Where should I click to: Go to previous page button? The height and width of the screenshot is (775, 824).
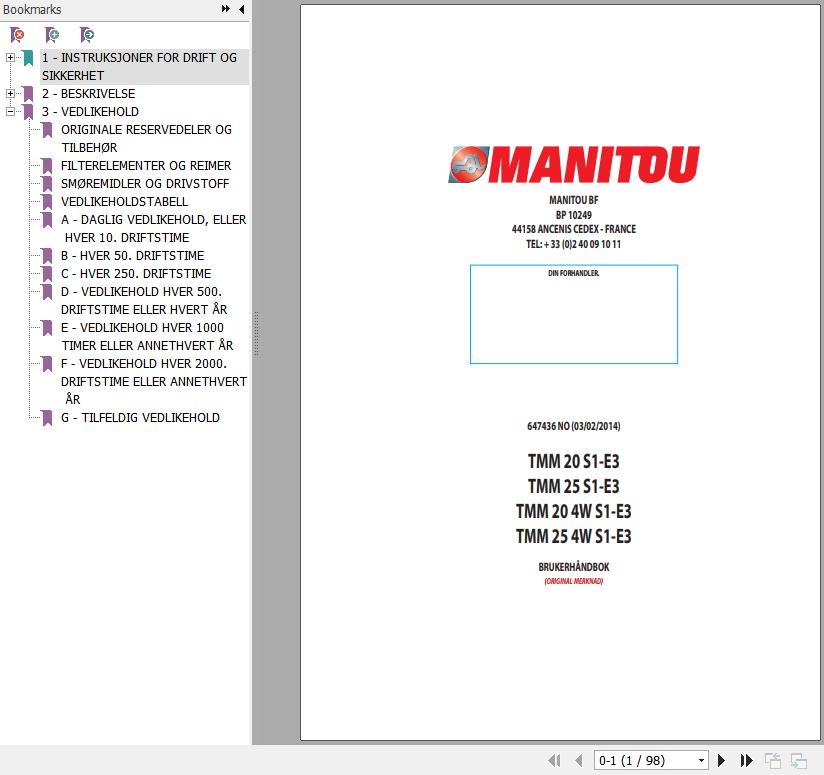pyautogui.click(x=579, y=760)
